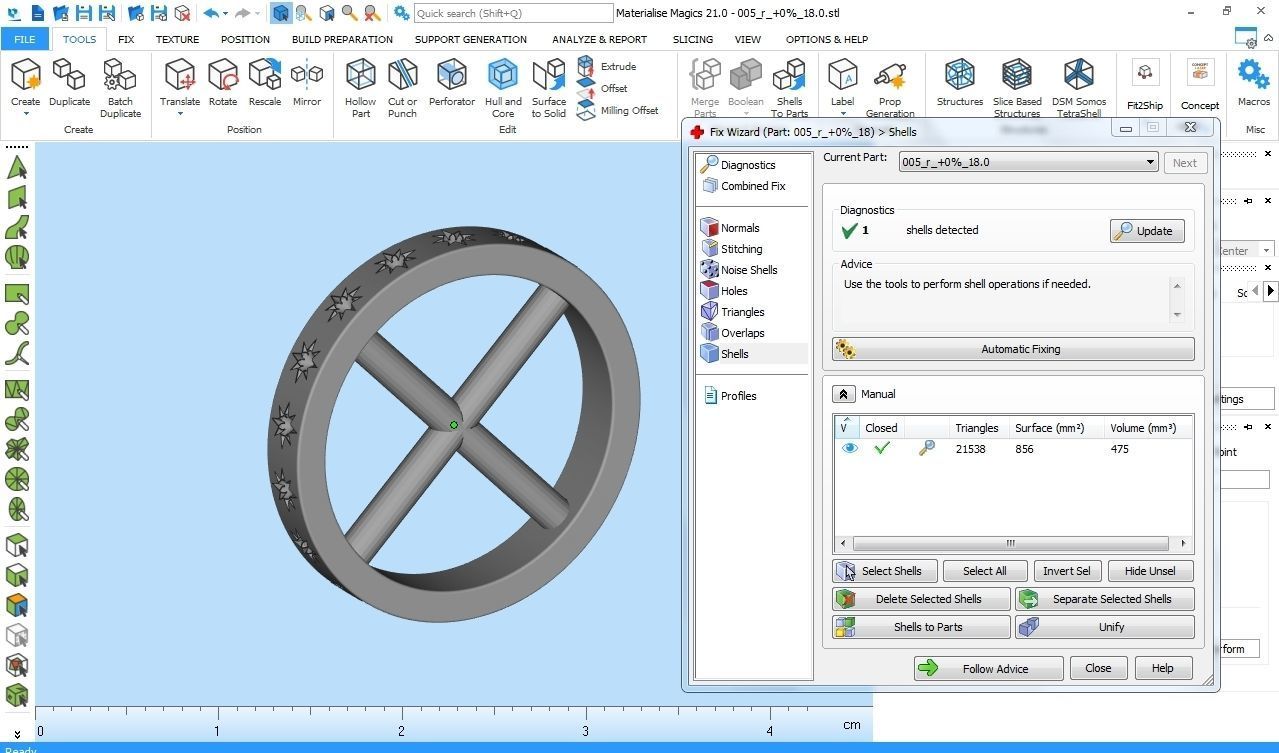Expand more tools at left toolbar bottom
This screenshot has height=753, width=1279.
point(17,734)
